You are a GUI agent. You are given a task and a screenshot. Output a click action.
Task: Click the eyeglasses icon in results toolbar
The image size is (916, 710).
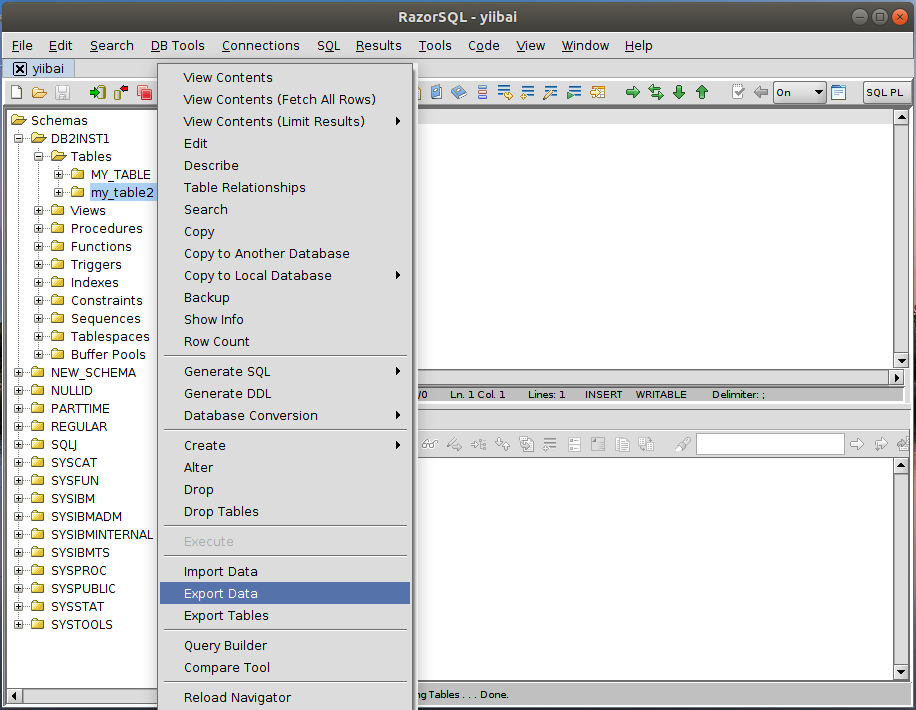430,444
